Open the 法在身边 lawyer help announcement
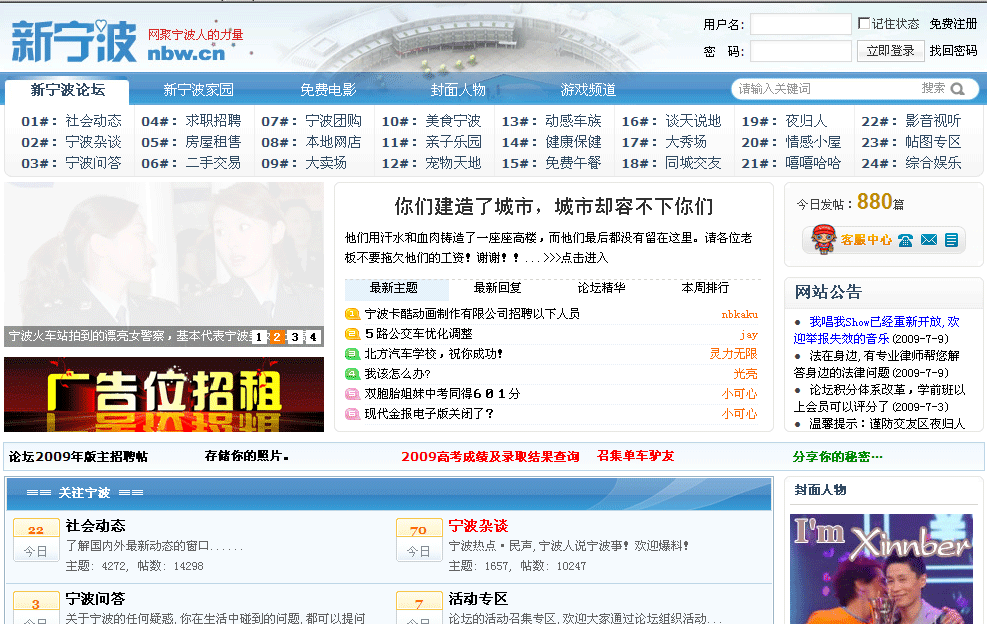Screen dimensions: 987x624 [876, 364]
